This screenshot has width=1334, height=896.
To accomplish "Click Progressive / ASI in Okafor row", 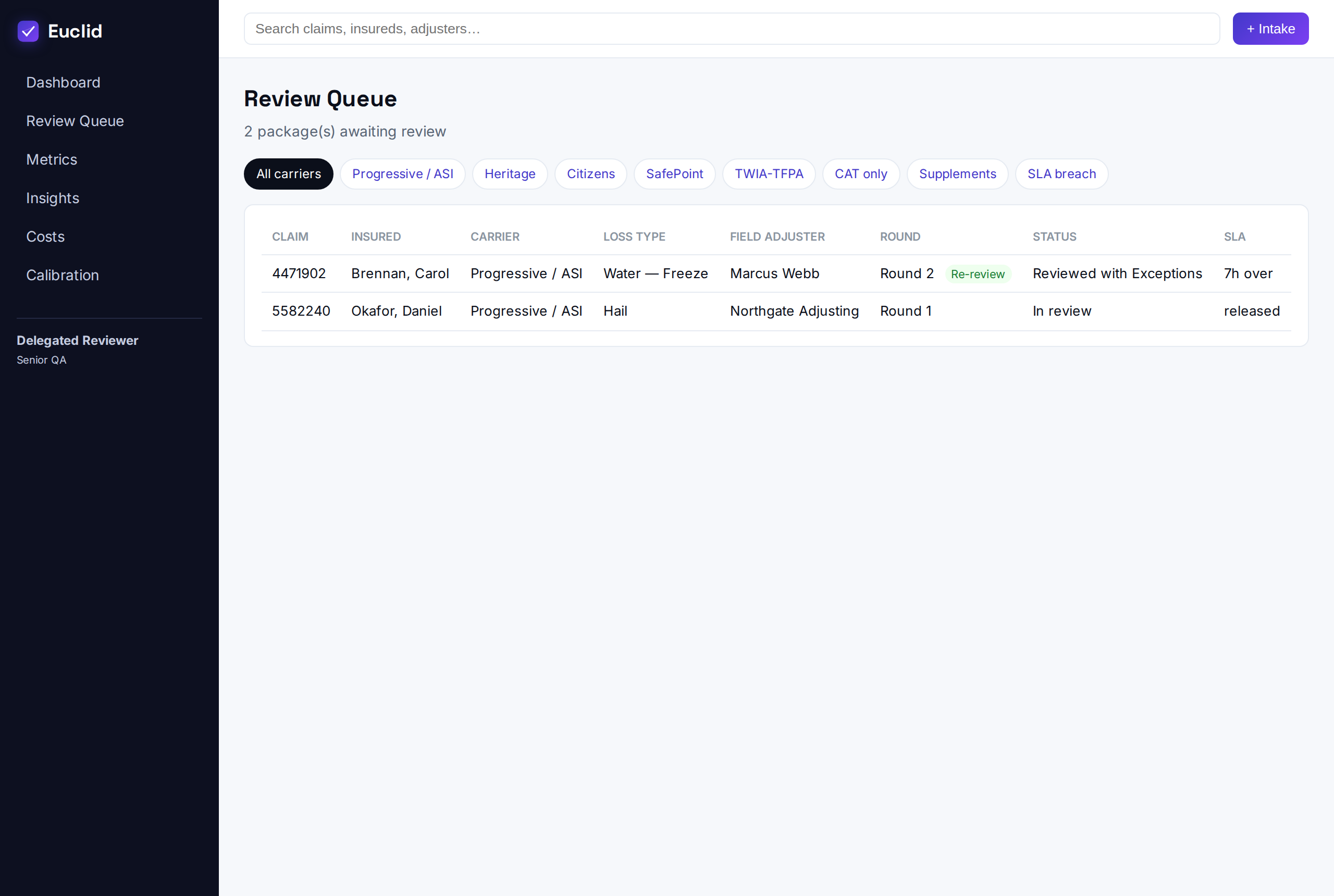I will point(526,311).
